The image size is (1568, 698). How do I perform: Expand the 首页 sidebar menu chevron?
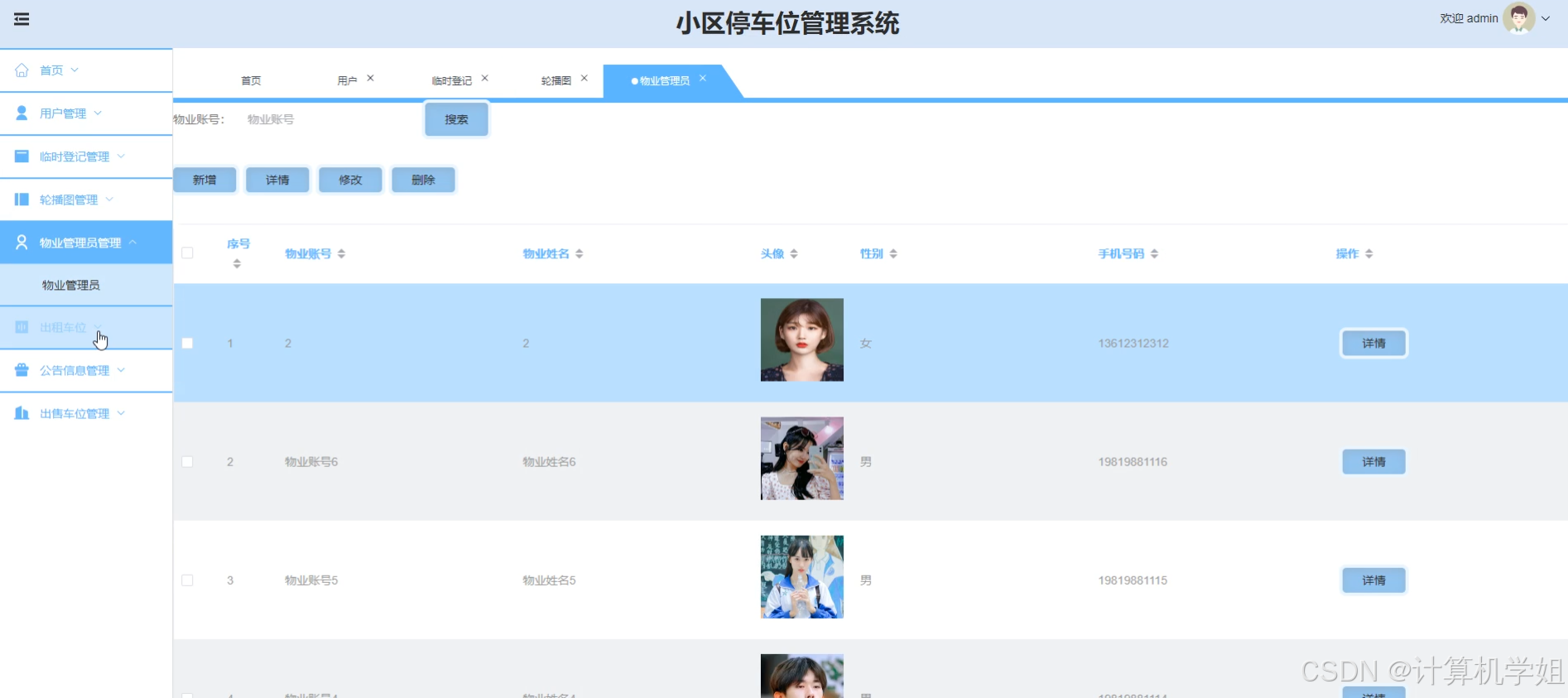[x=75, y=70]
